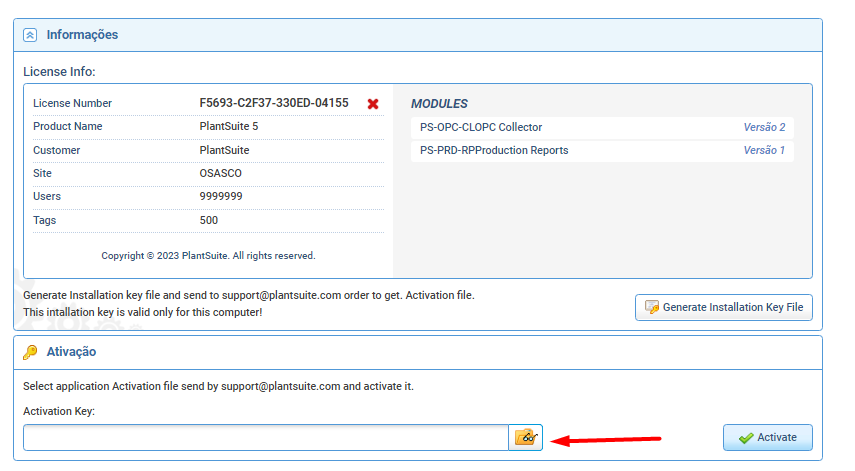This screenshot has width=855, height=471.
Task: Select PS-OPC-CLOPC Collector module row
Action: pyautogui.click(x=603, y=128)
